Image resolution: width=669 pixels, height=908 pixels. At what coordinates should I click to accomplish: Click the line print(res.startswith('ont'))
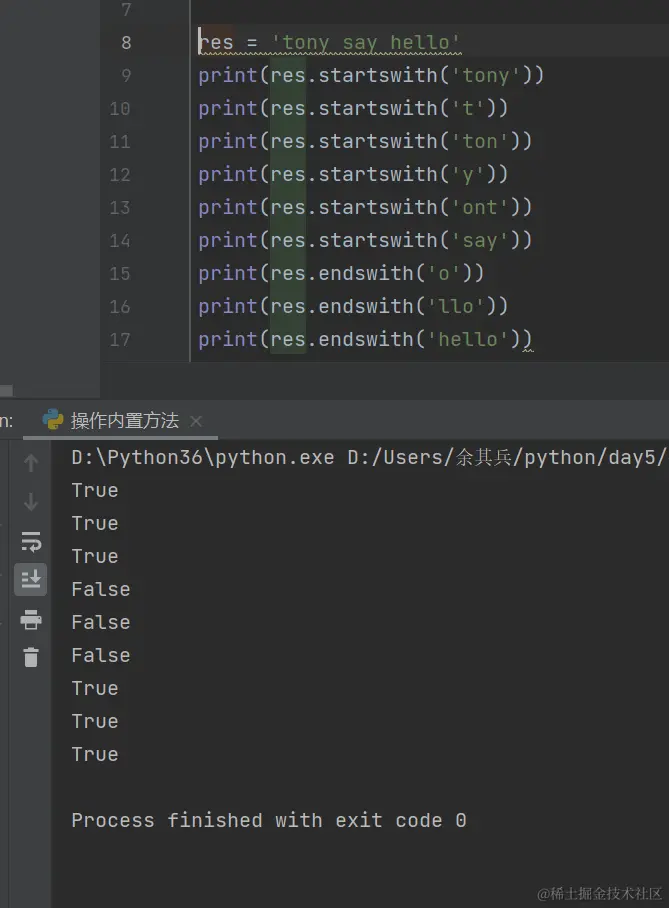coord(365,207)
